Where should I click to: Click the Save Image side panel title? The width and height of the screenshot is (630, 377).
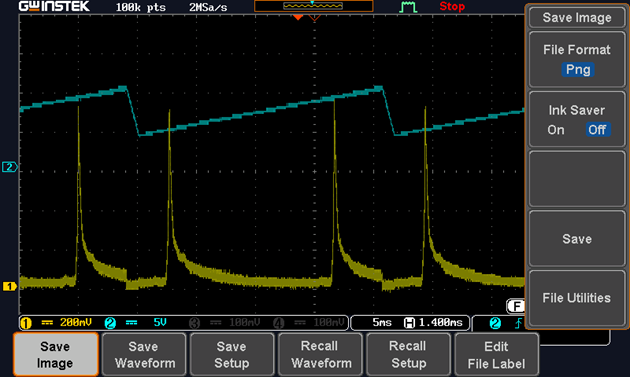tap(577, 18)
